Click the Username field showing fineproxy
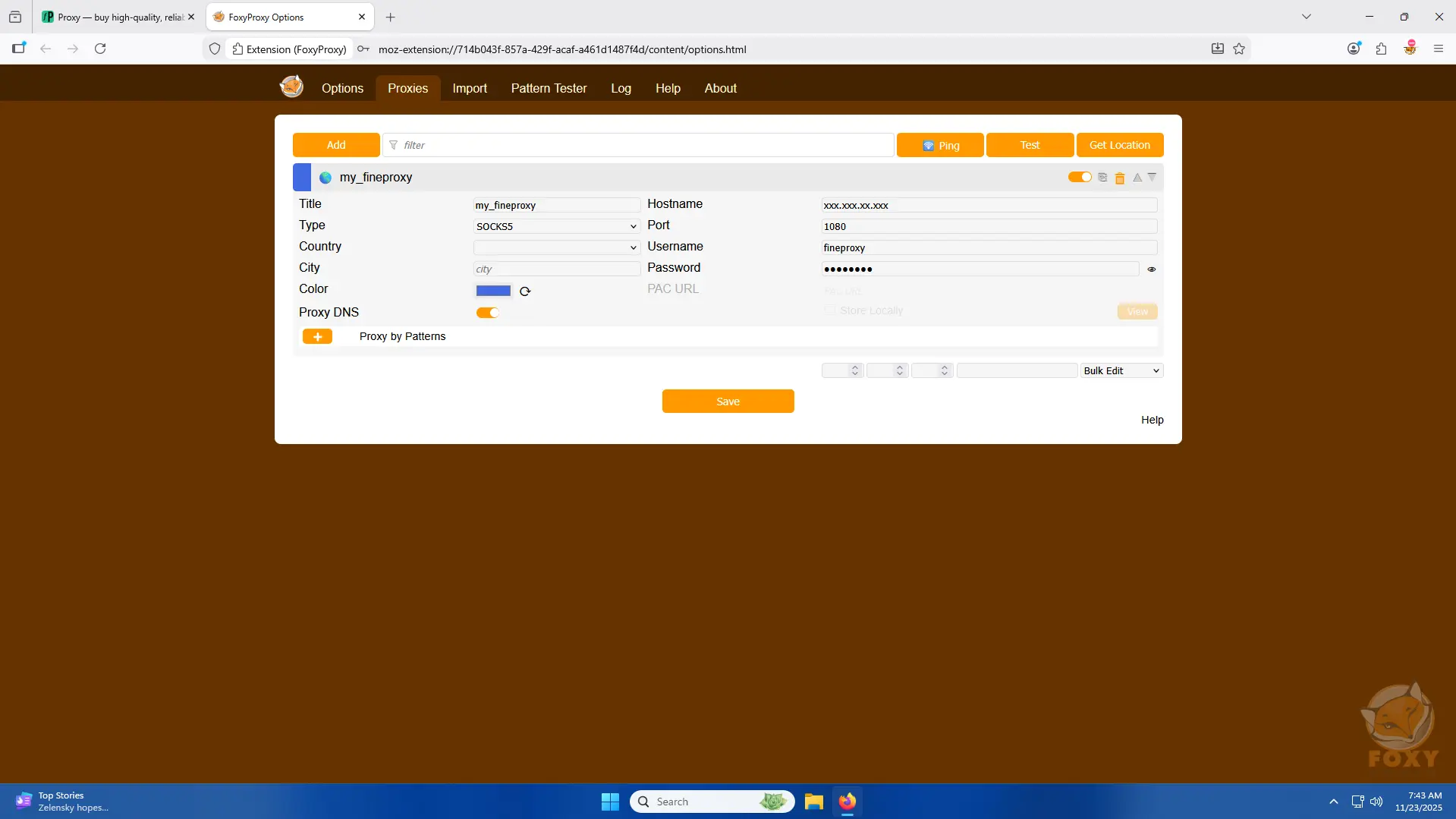Screen dimensions: 1456x819 pyautogui.click(x=989, y=247)
